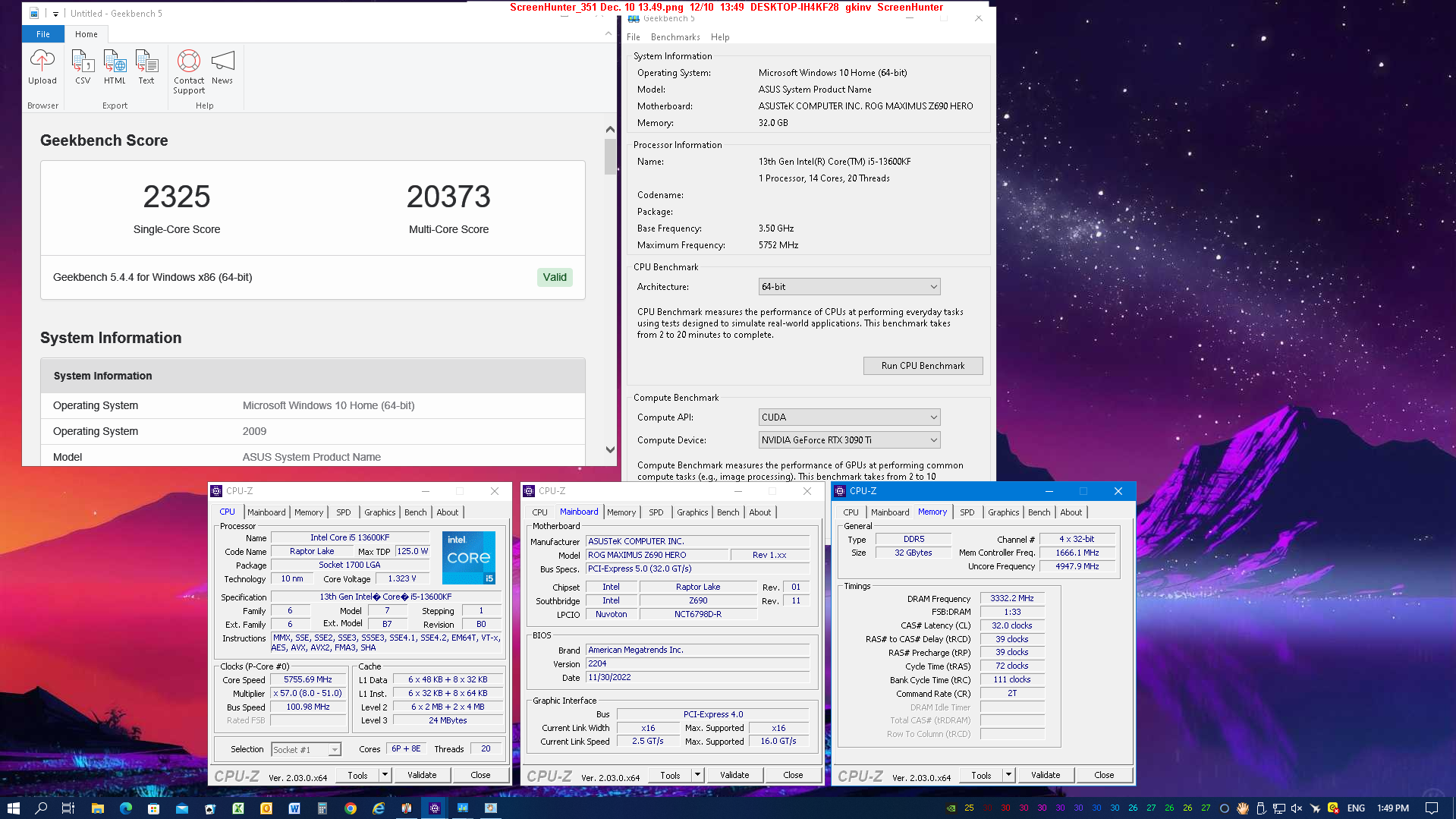Viewport: 1456px width, 819px height.
Task: Expand the Tools arrow in the CPU-Z Memory window
Action: coord(1009,775)
